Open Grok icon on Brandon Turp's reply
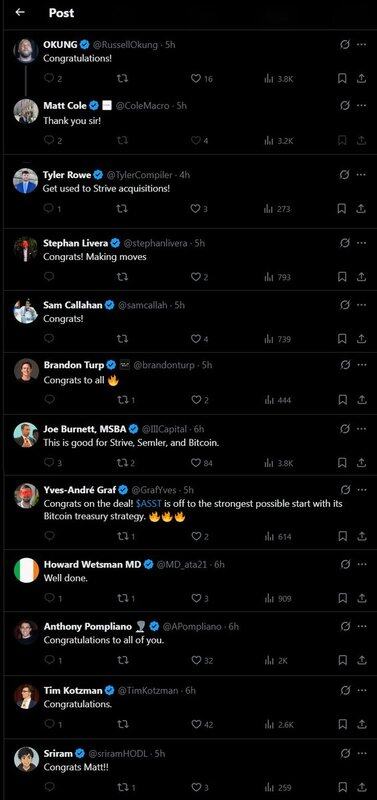Image resolution: width=377 pixels, height=800 pixels. point(345,365)
